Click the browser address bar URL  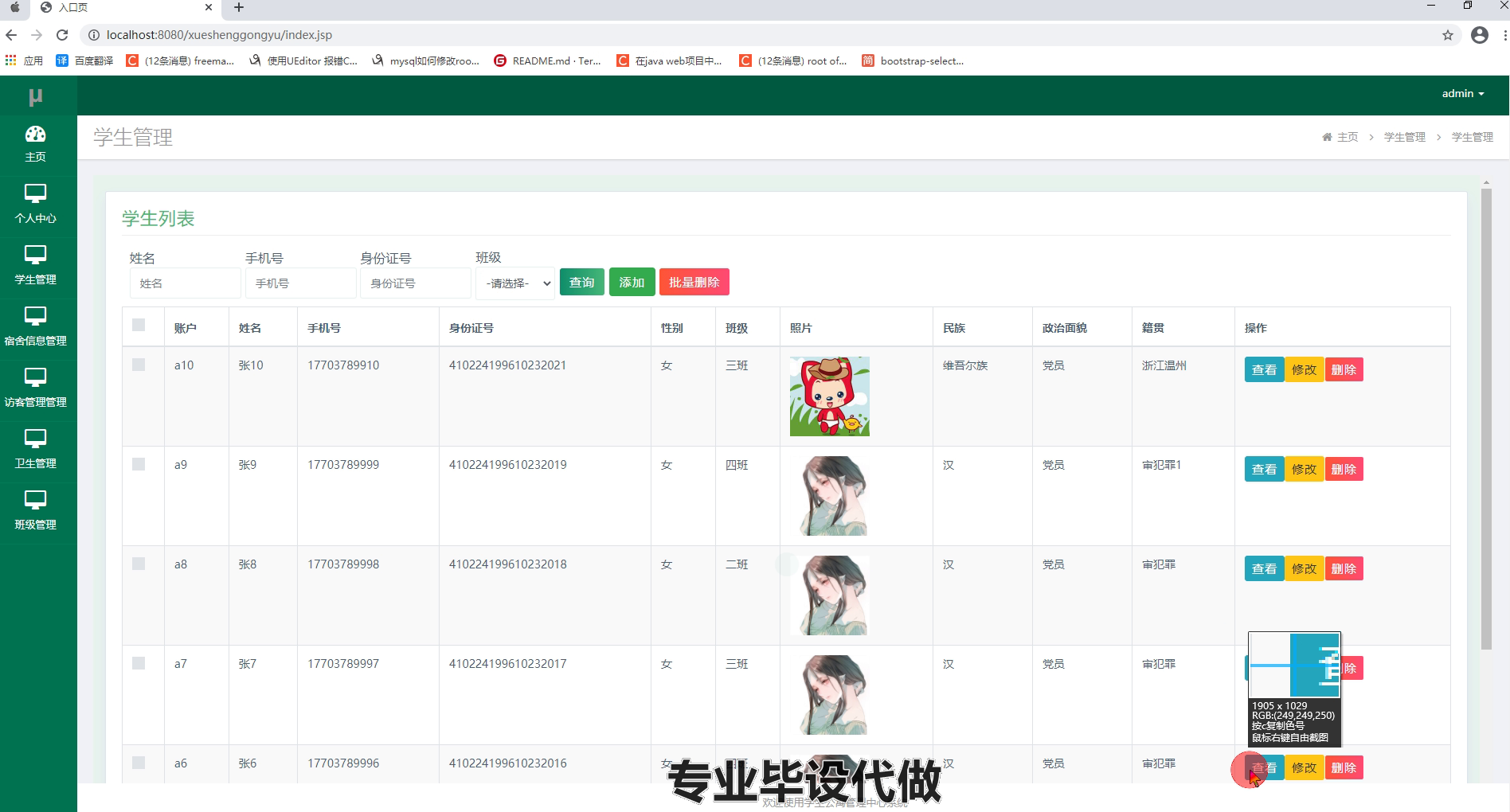219,35
